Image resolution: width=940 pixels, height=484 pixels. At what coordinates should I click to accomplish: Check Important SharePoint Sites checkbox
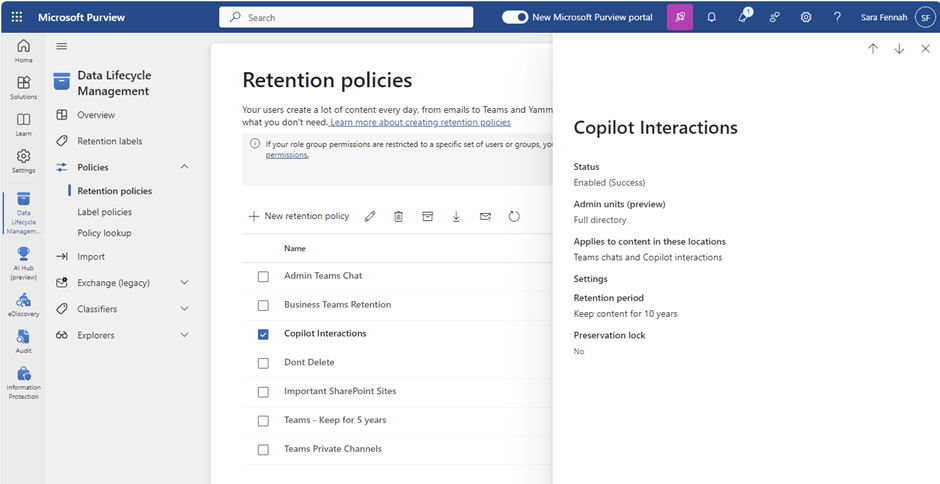tap(263, 392)
